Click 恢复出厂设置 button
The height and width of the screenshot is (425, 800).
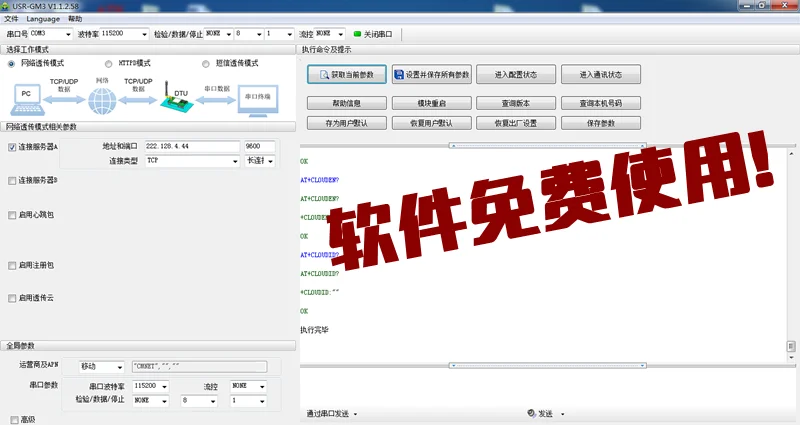click(x=516, y=123)
